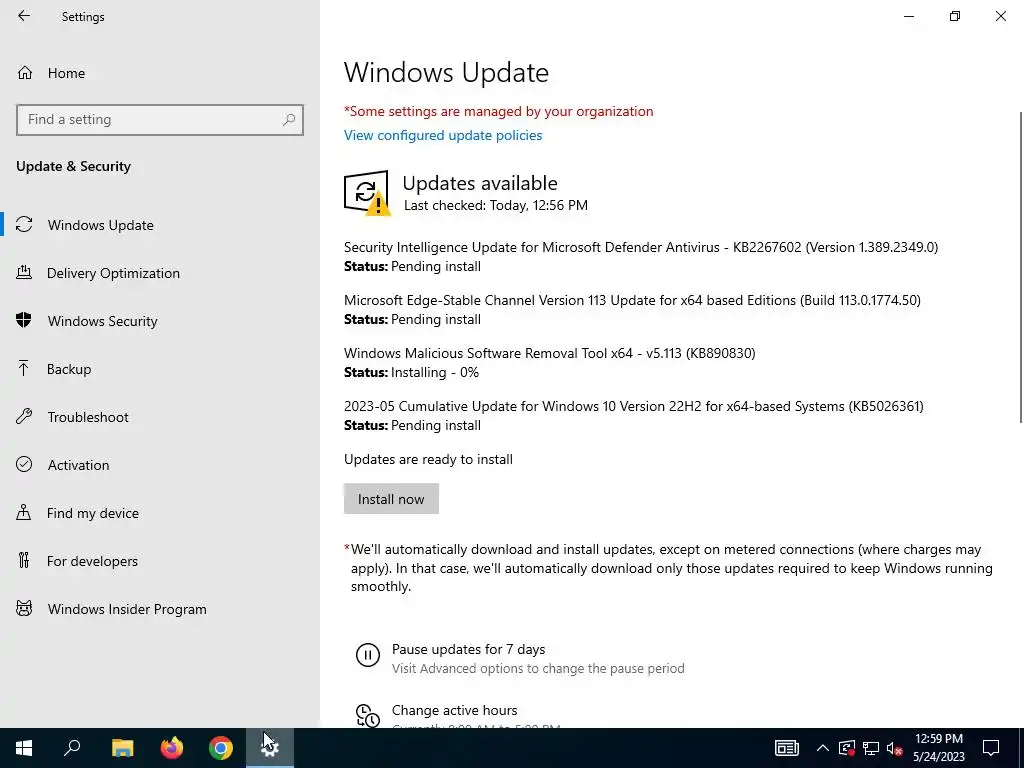The height and width of the screenshot is (768, 1024).
Task: Click the clock icon beside Change active hours
Action: coord(368,715)
